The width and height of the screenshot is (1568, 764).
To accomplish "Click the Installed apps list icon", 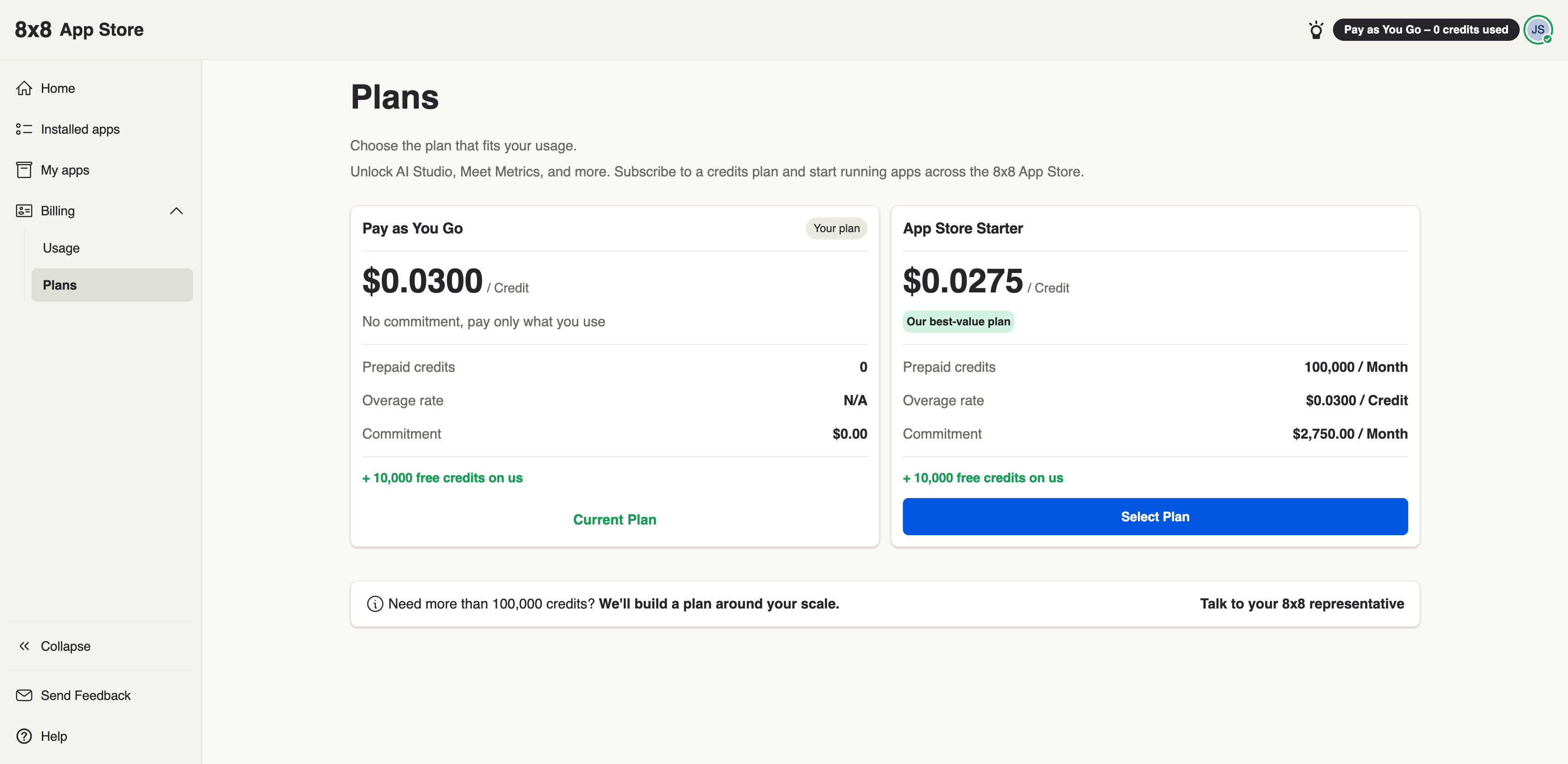I will (x=24, y=129).
